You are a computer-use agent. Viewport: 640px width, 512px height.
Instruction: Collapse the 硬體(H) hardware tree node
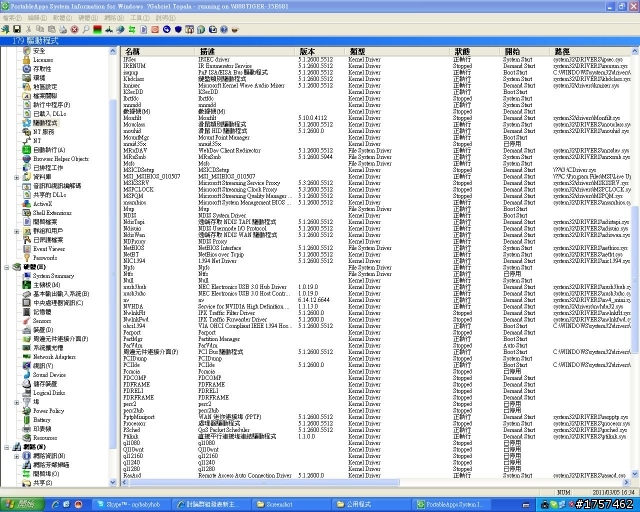pos(7,267)
